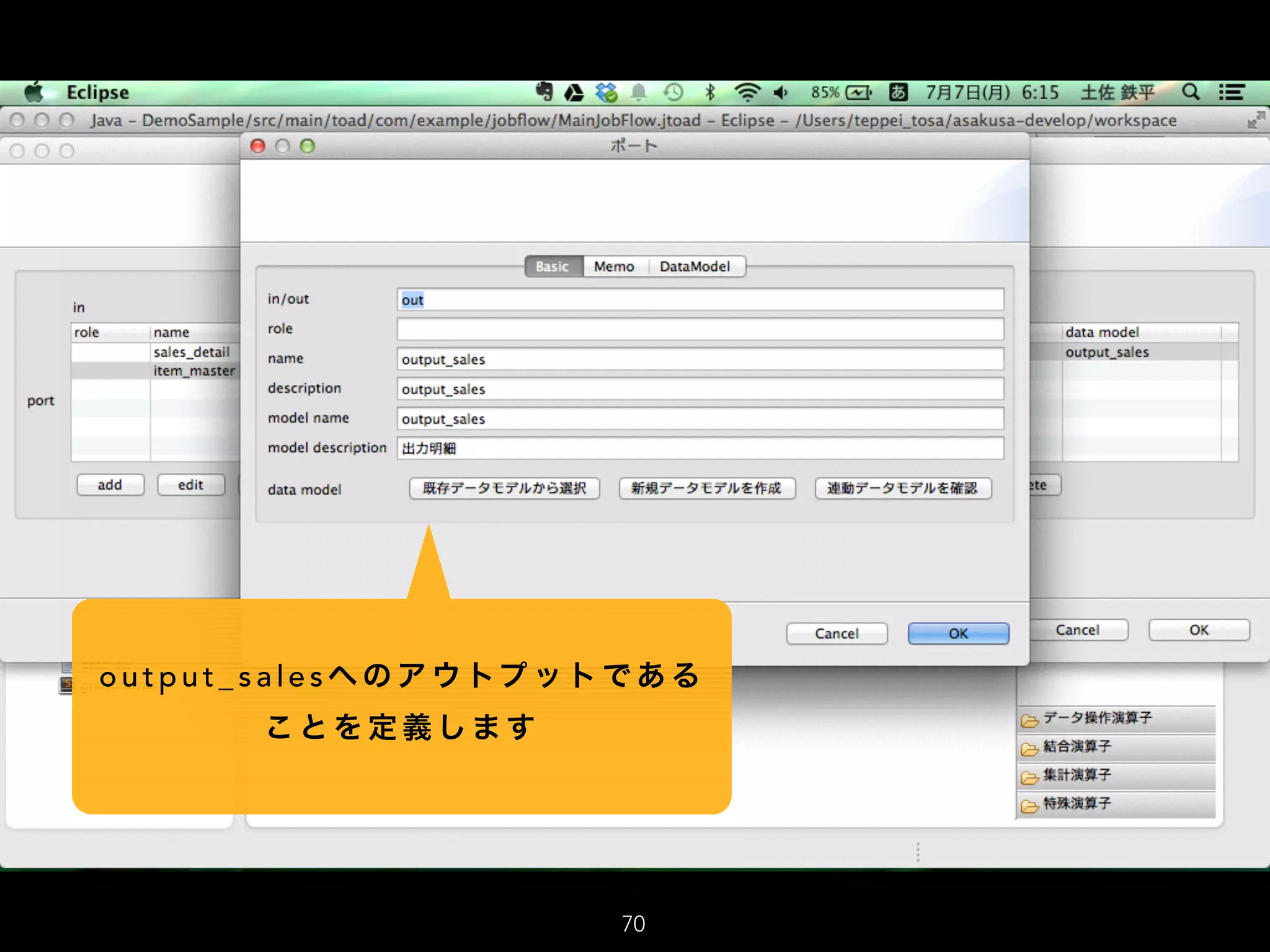
Task: Expand the 結合演算子 palette folder
Action: 1116,747
